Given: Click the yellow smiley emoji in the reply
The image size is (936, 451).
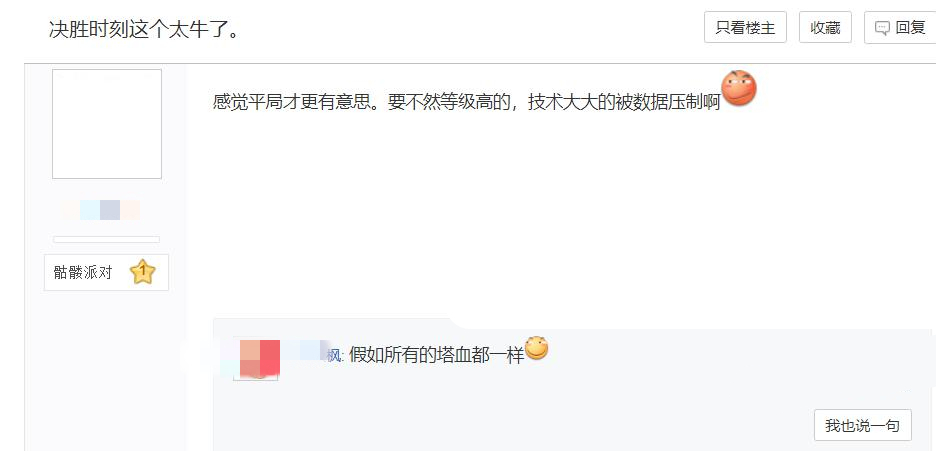Looking at the screenshot, I should (537, 348).
